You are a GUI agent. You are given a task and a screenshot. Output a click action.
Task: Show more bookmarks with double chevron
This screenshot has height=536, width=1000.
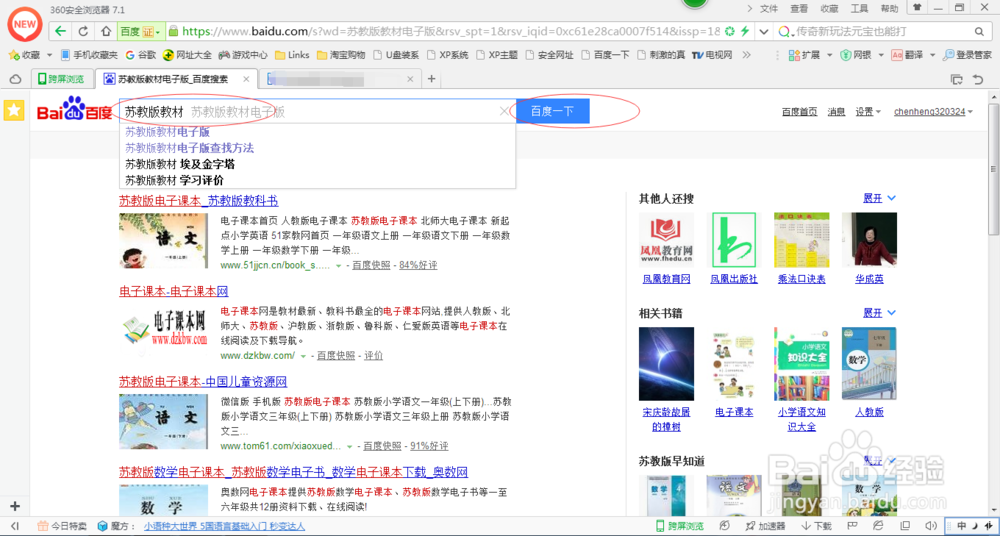(747, 55)
